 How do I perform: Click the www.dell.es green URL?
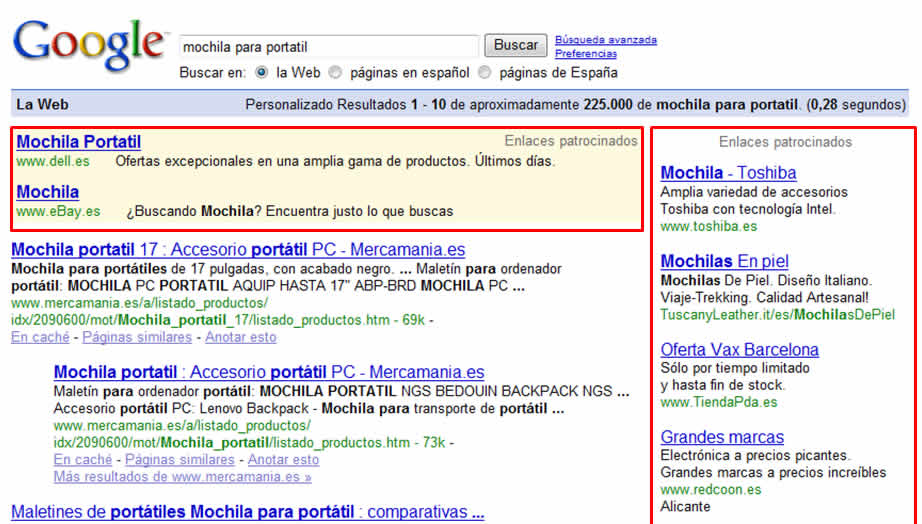click(x=53, y=161)
